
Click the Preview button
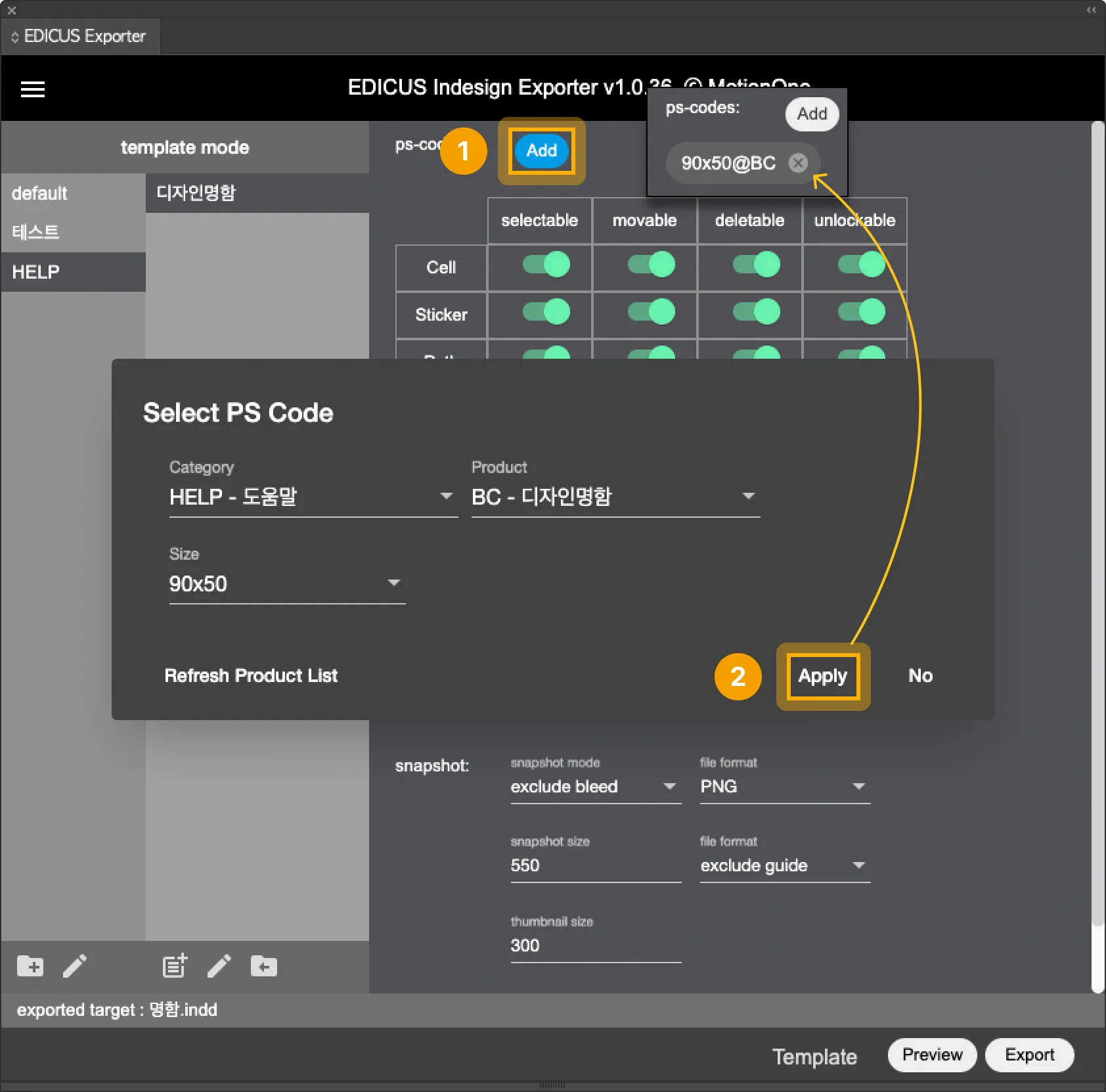coord(932,1055)
